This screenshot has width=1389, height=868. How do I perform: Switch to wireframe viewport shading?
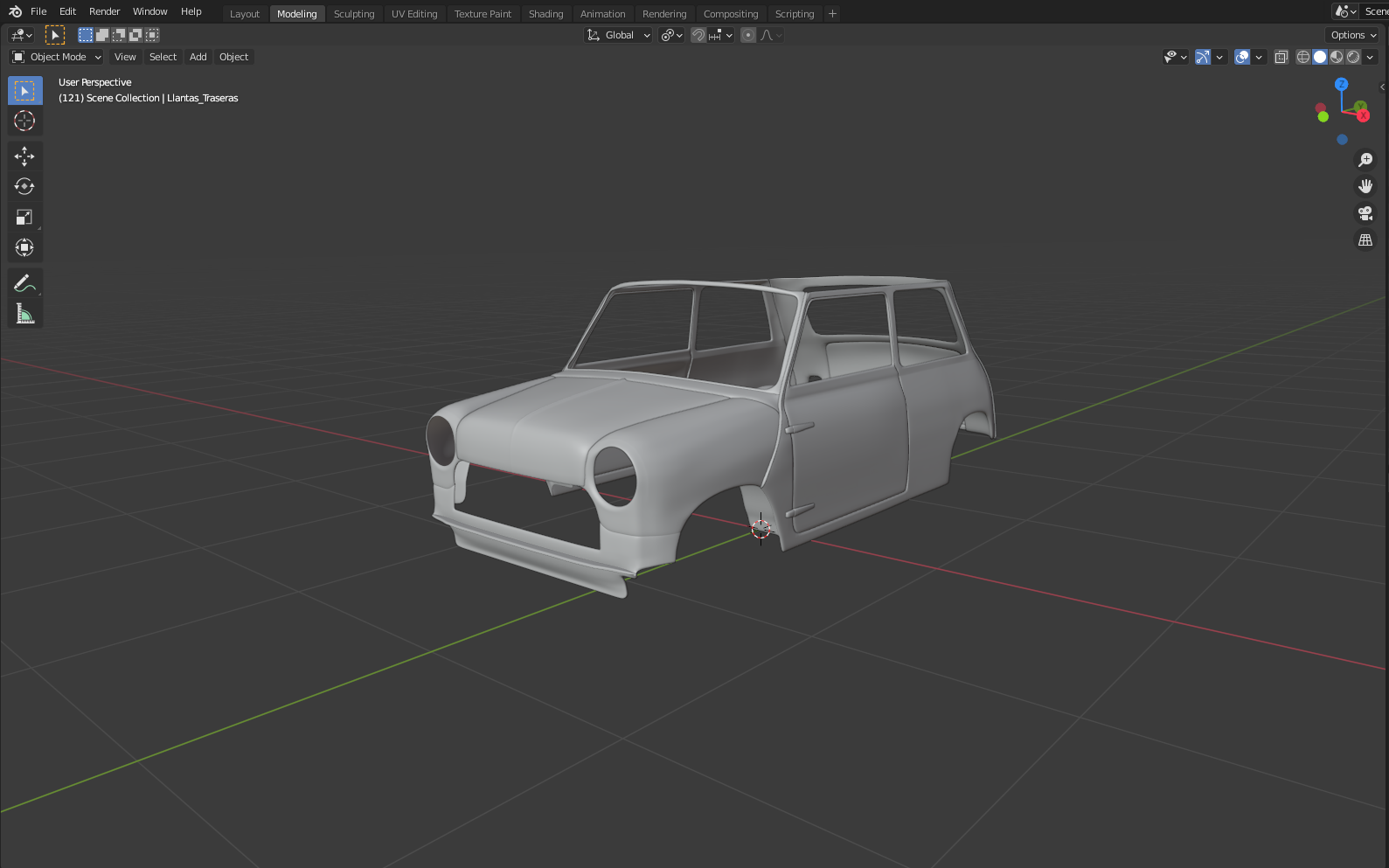(x=1302, y=57)
